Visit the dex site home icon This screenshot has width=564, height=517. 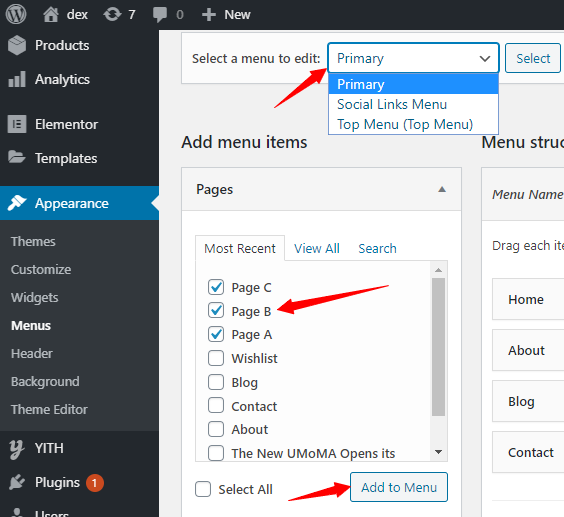point(51,15)
